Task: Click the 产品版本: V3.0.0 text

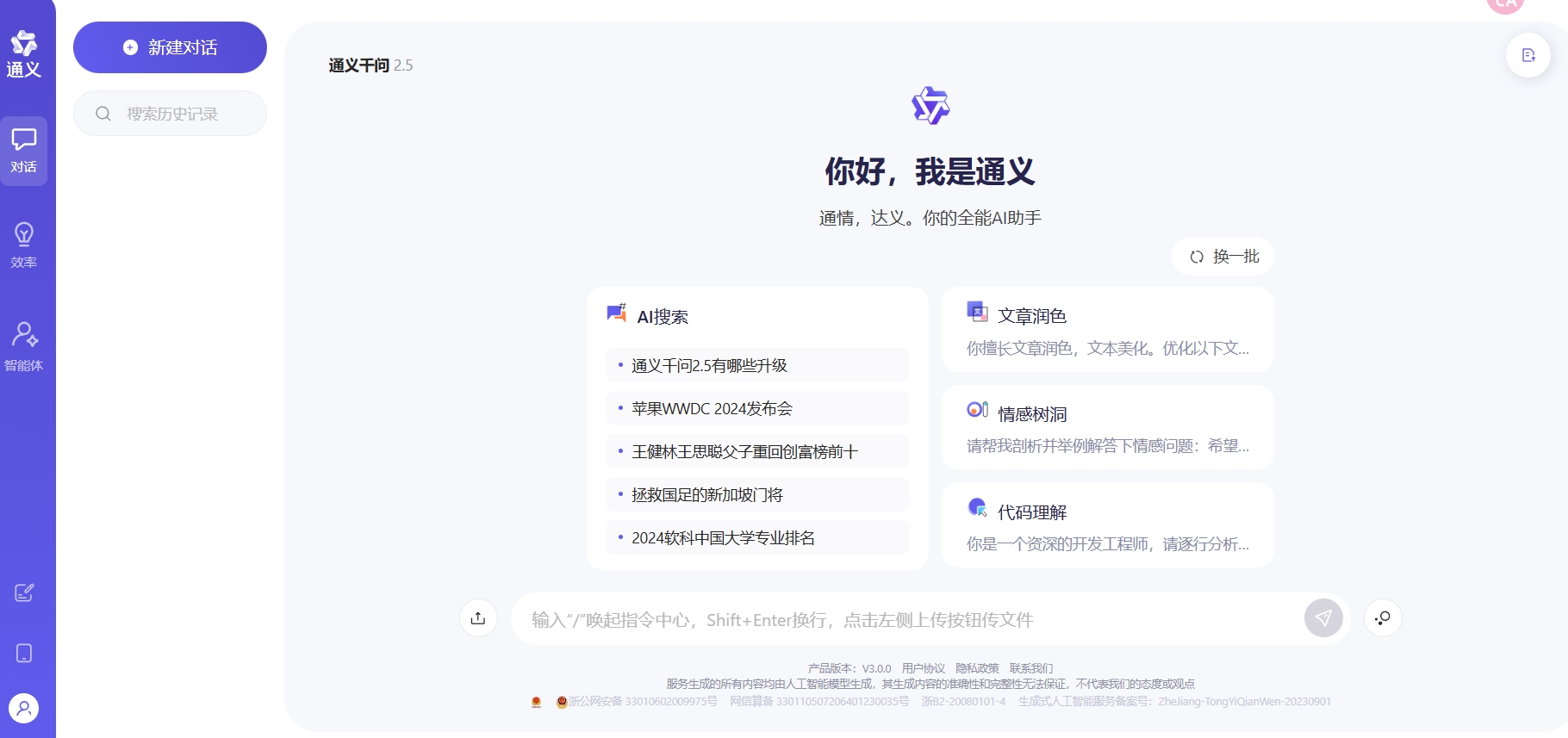Action: (x=849, y=668)
